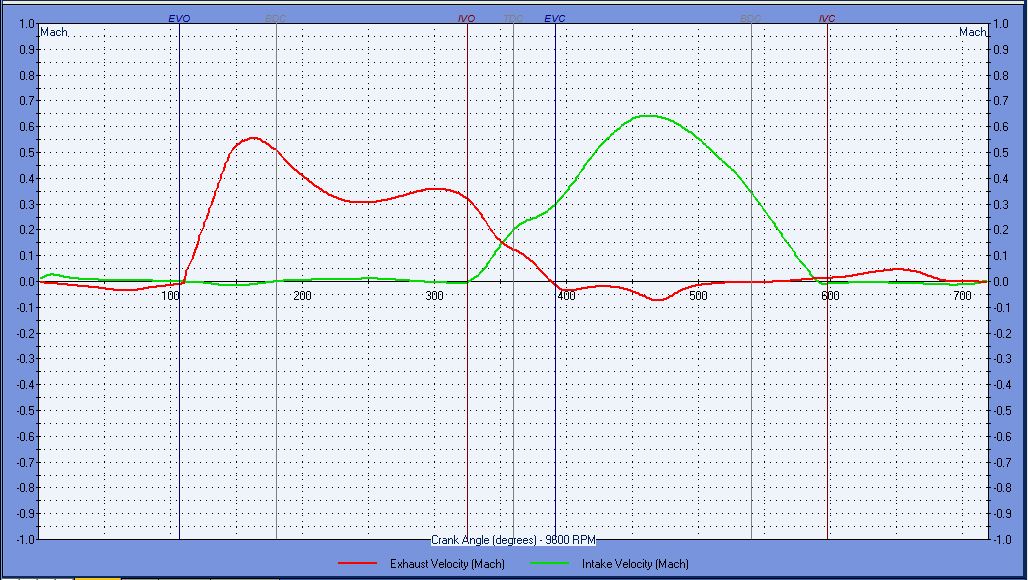1028x580 pixels.
Task: Click the 100 tick label on crank axis
Action: pyautogui.click(x=170, y=296)
